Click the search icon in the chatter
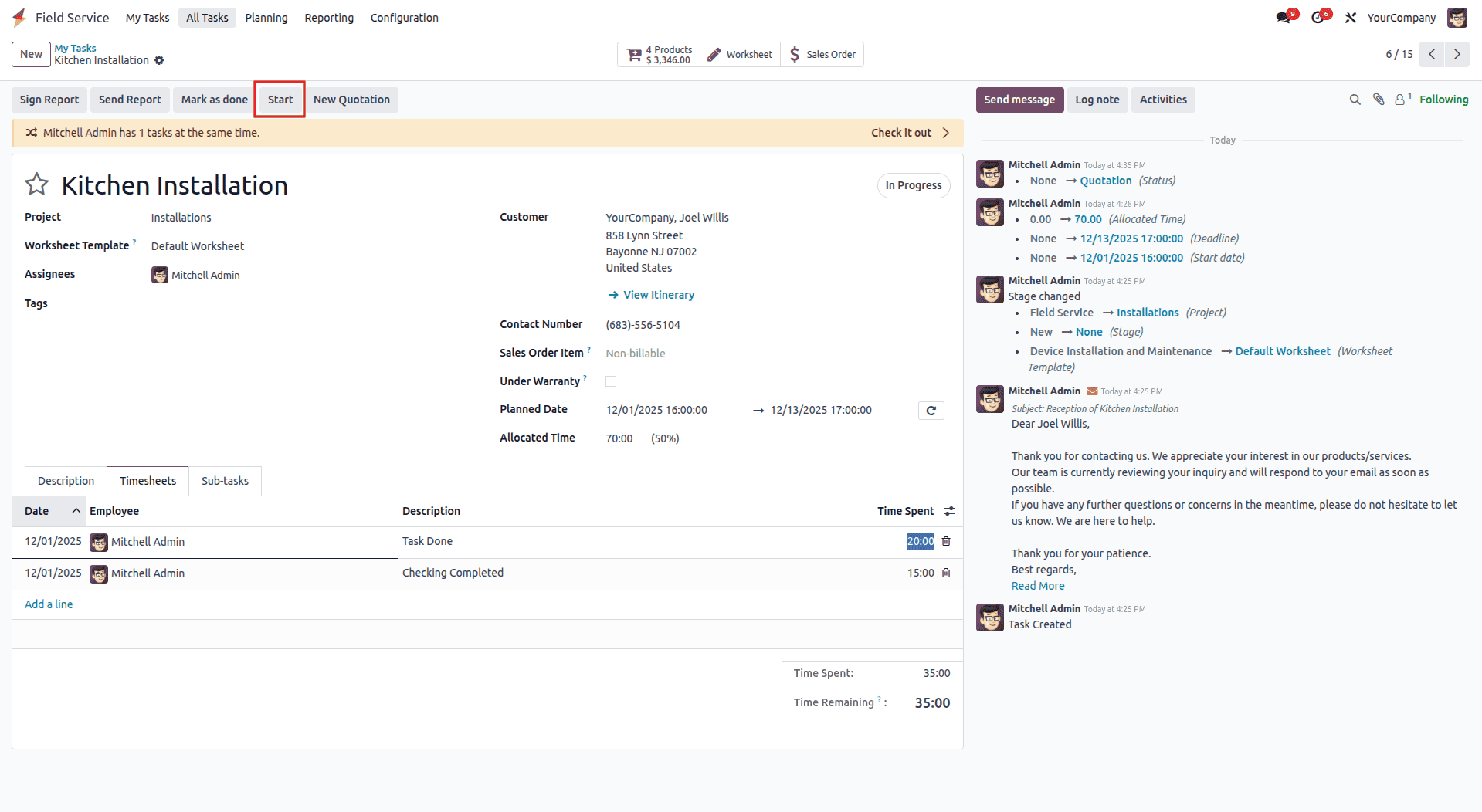1482x812 pixels. point(1355,99)
